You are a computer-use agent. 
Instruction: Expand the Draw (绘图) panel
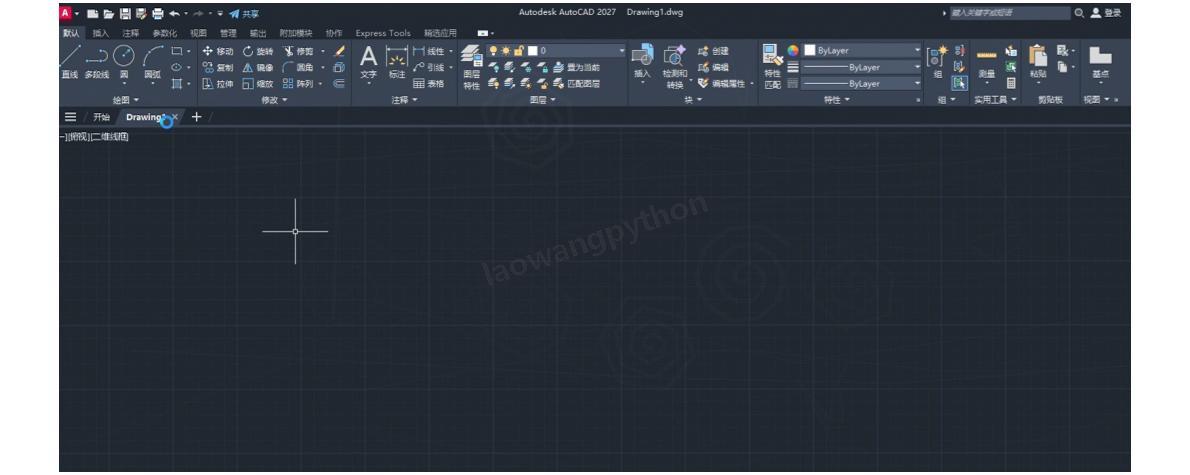[126, 100]
